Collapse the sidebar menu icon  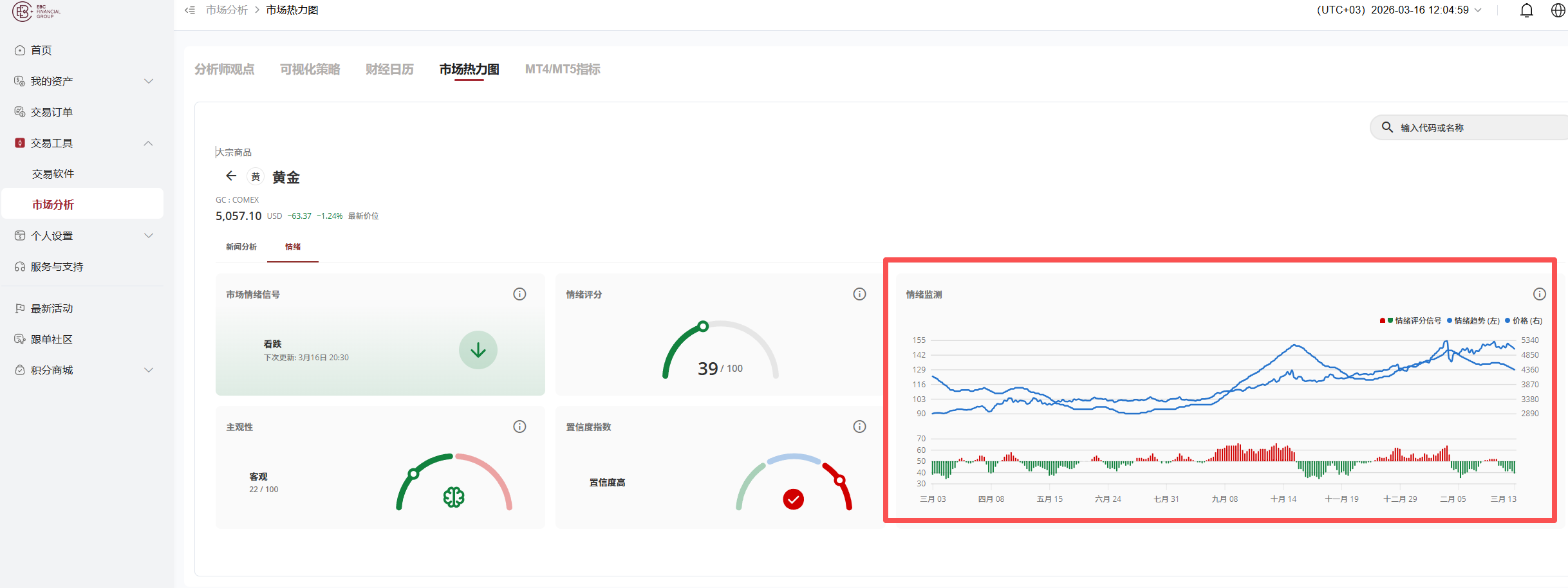190,10
